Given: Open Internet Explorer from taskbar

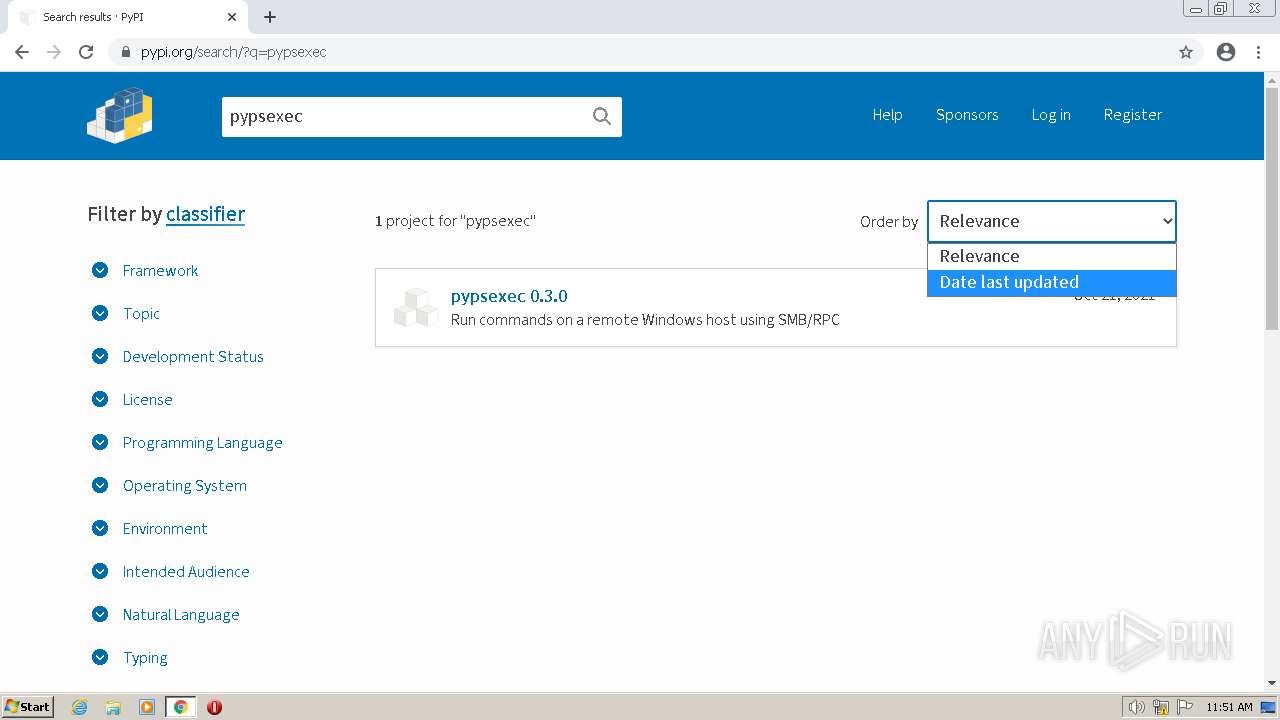Looking at the screenshot, I should pos(79,707).
